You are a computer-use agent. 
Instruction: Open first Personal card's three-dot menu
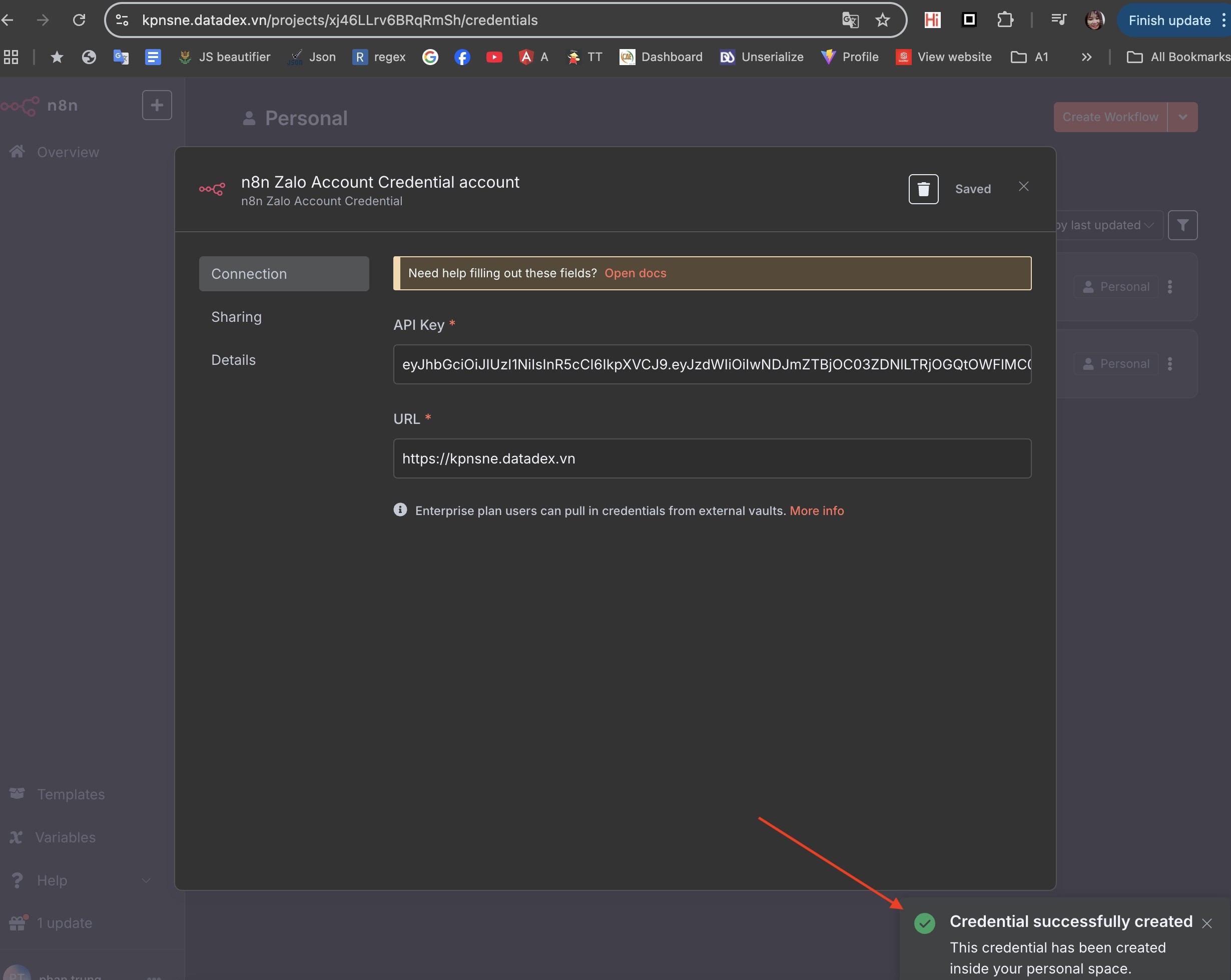coord(1170,287)
